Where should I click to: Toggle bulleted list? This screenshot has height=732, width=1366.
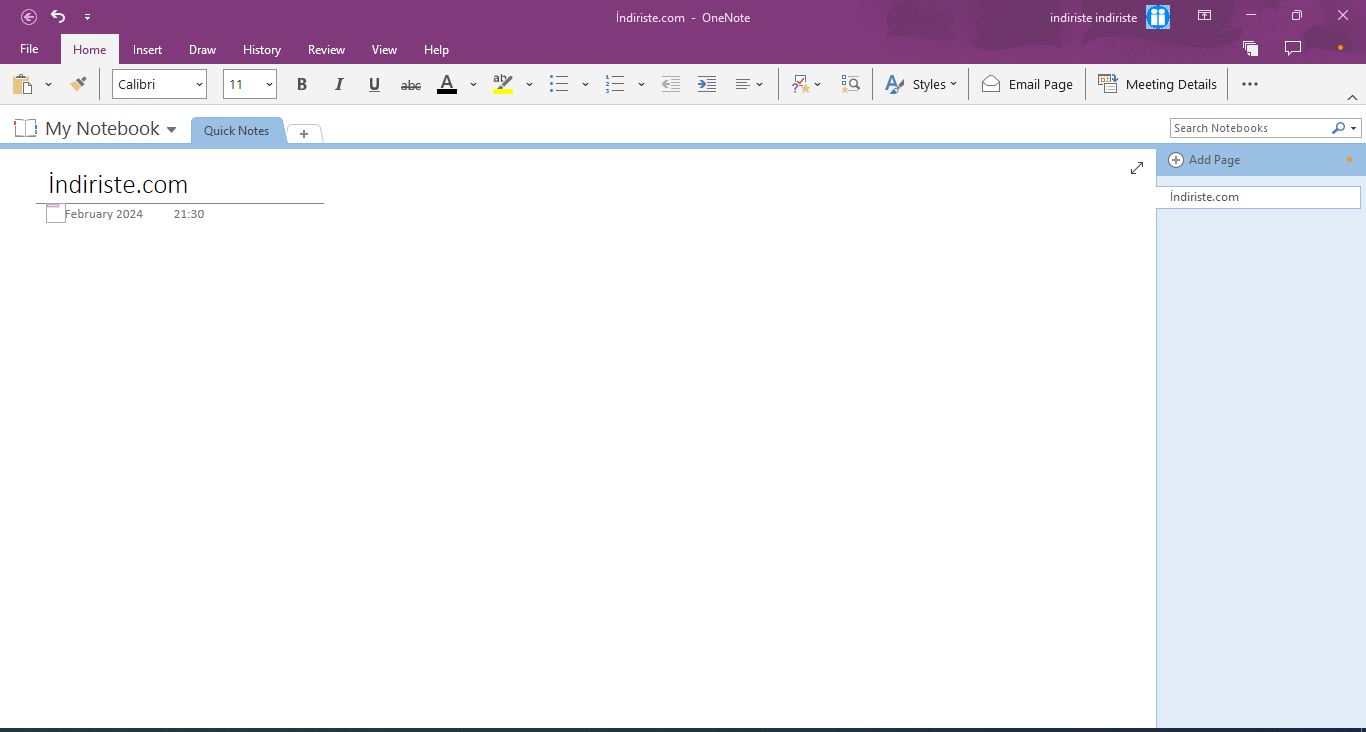point(559,85)
